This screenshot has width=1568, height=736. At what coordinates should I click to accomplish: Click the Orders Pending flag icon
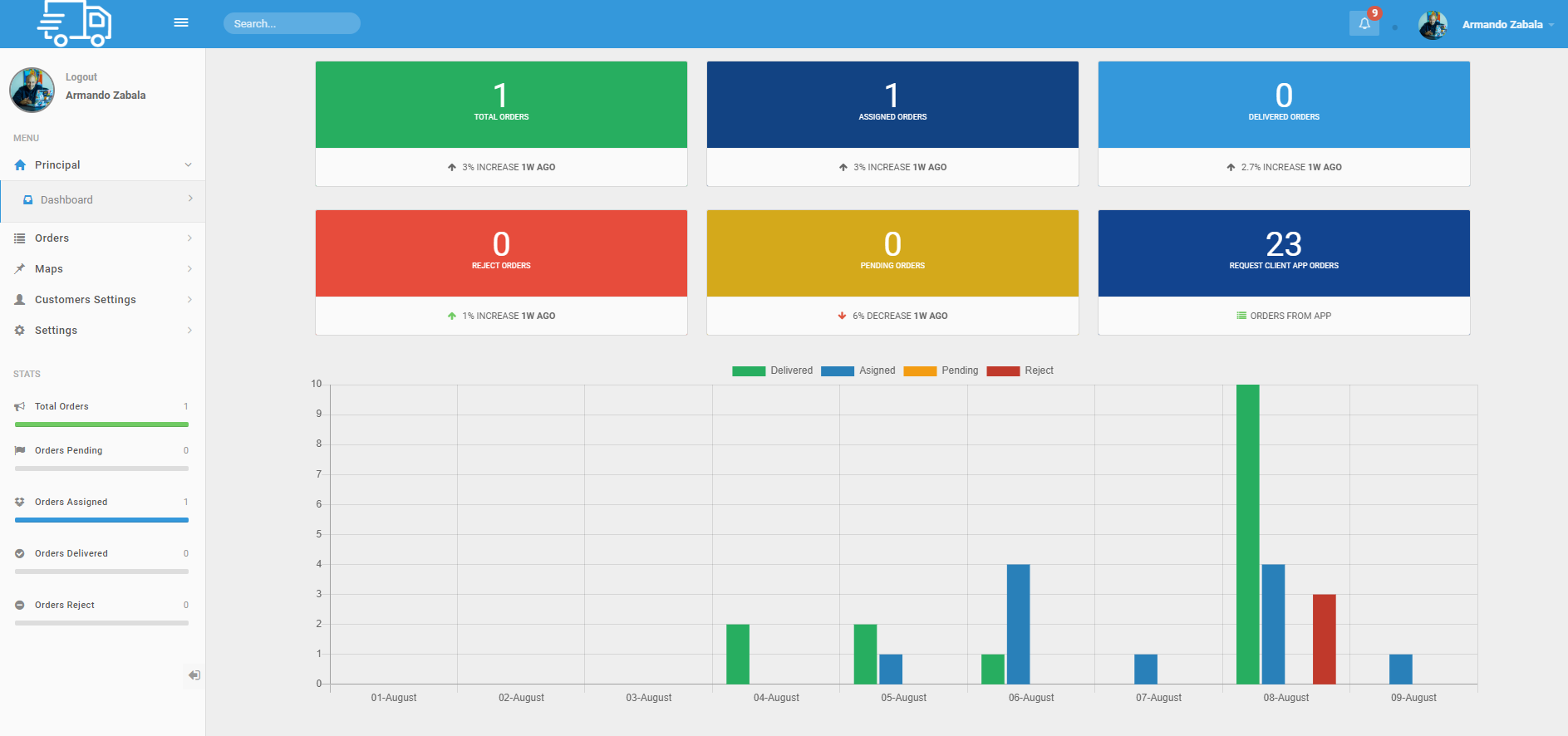coord(20,451)
